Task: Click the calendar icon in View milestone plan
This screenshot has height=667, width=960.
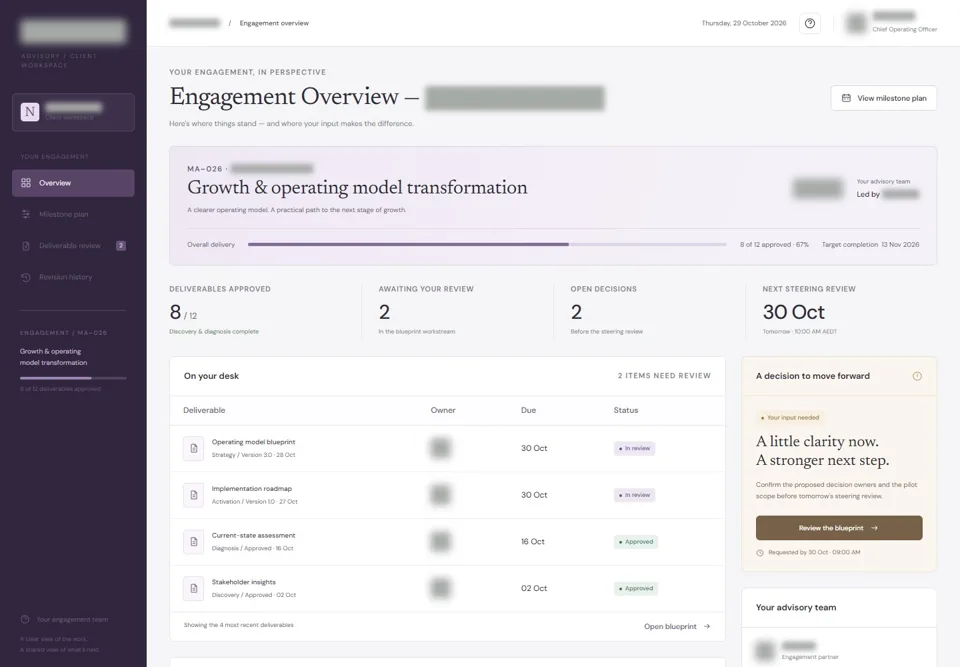Action: 846,98
